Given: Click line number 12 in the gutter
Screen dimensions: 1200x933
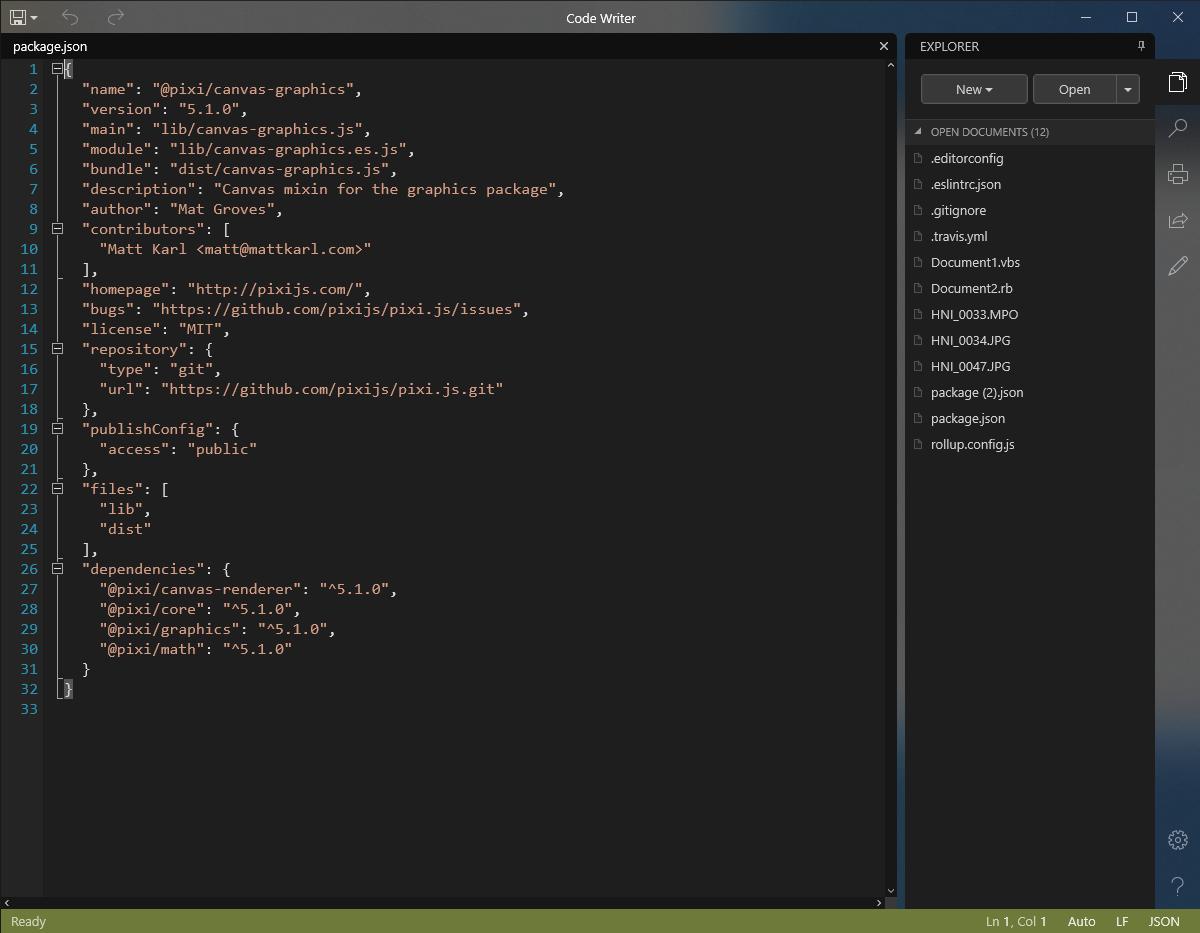Looking at the screenshot, I should click(x=28, y=289).
